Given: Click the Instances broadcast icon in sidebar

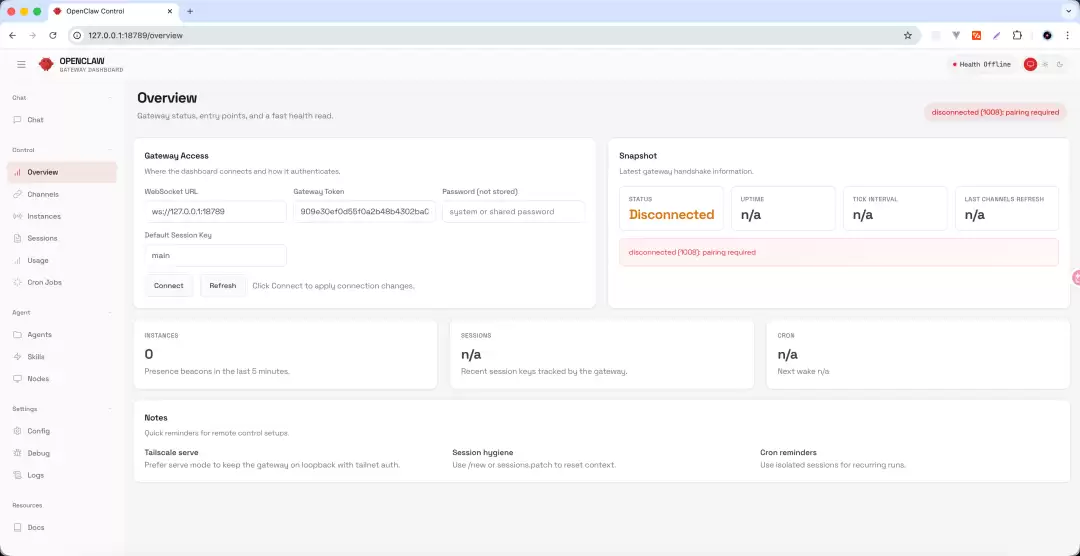Looking at the screenshot, I should (x=17, y=216).
